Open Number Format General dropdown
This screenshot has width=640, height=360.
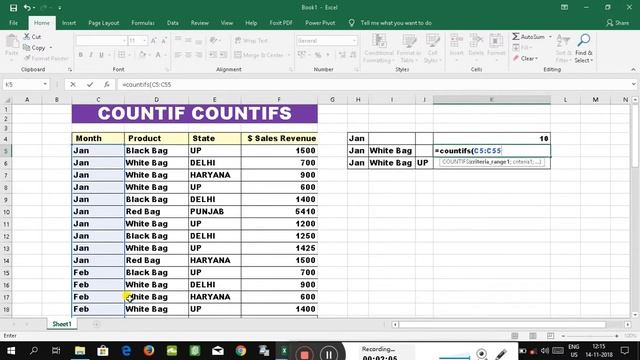point(354,41)
